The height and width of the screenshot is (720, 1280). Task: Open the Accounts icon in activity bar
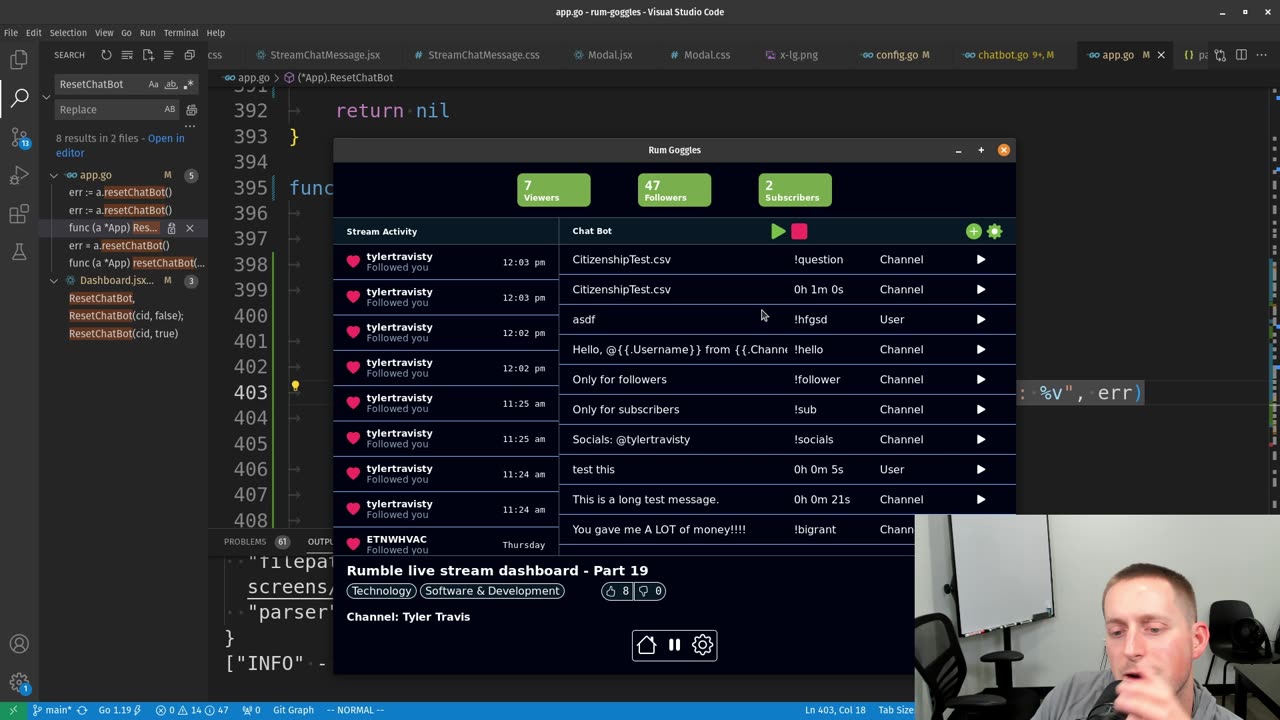tap(19, 644)
